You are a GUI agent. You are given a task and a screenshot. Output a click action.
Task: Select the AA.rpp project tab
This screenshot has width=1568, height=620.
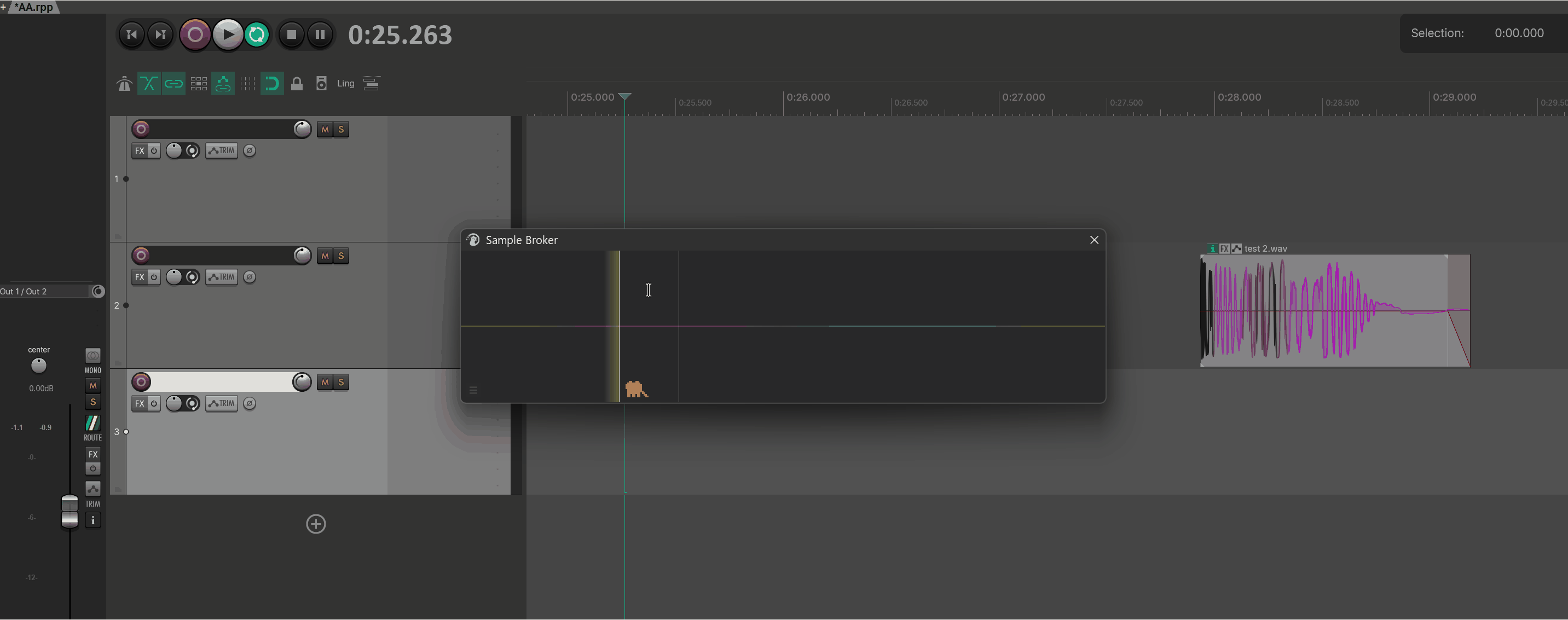(x=34, y=7)
